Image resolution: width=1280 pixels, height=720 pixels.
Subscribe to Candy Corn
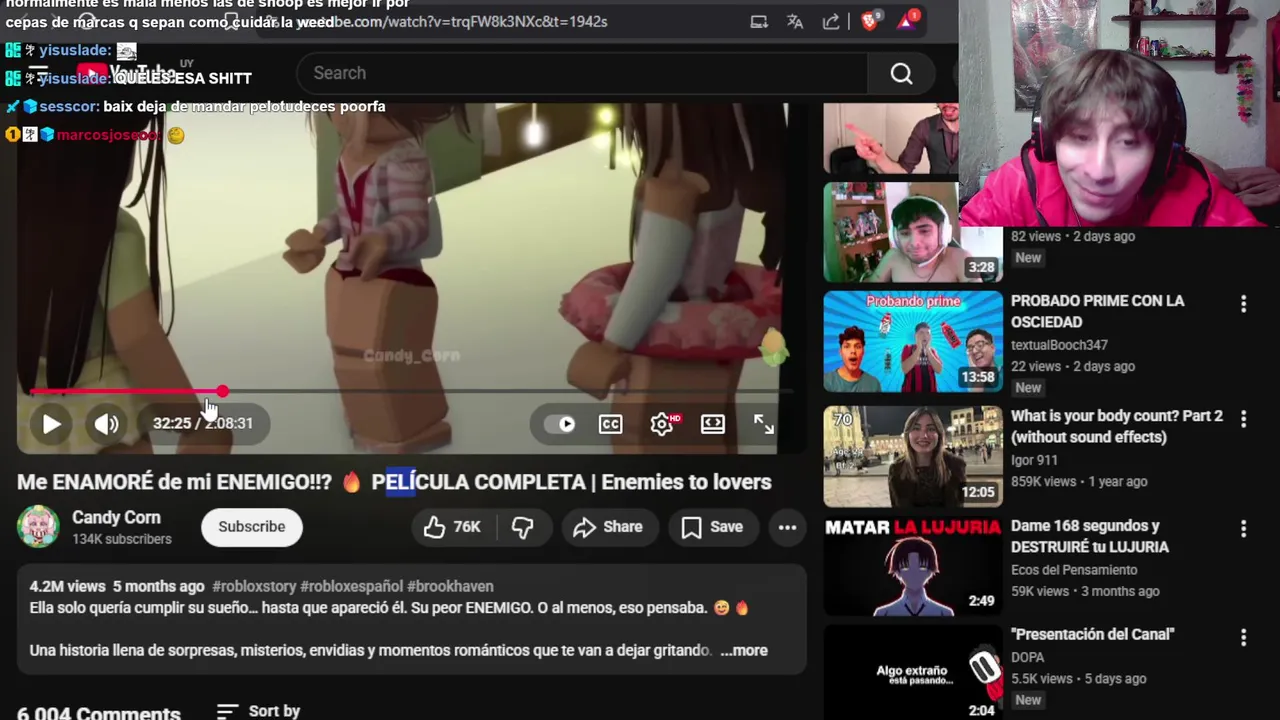252,527
